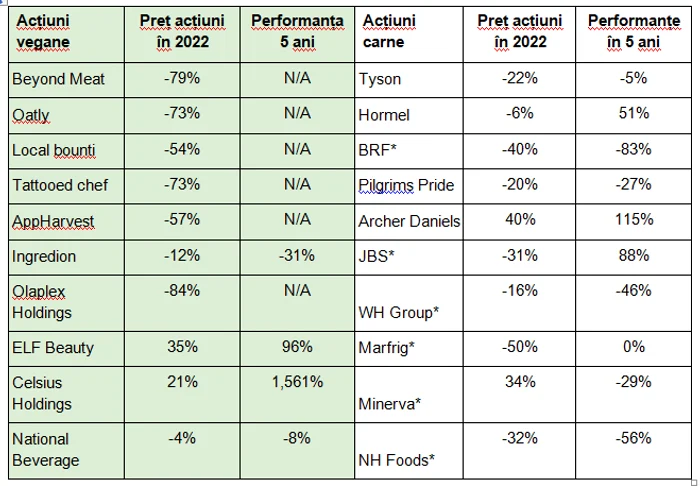
Task: Click the Actiuni carne header cell
Action: [409, 34]
